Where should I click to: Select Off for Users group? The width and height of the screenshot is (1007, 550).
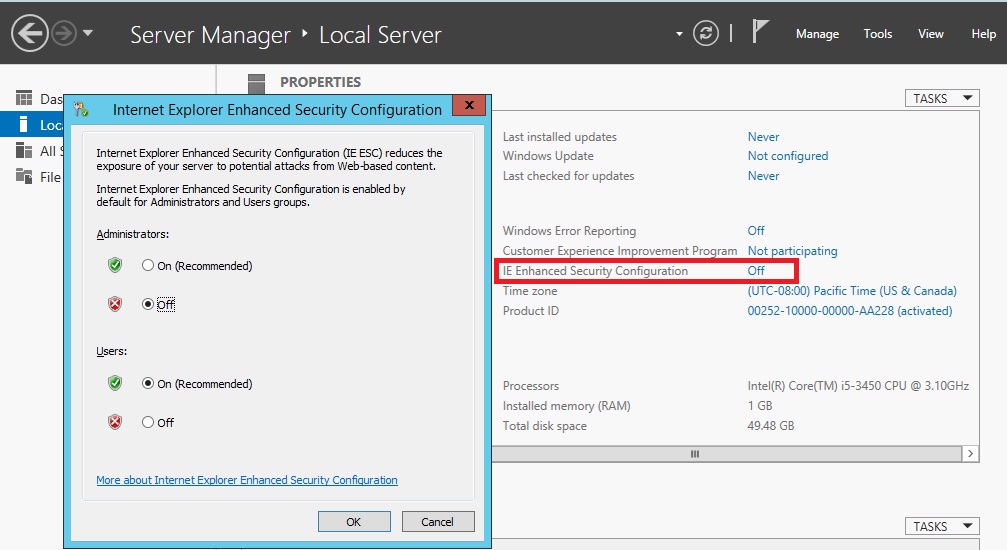coord(148,422)
